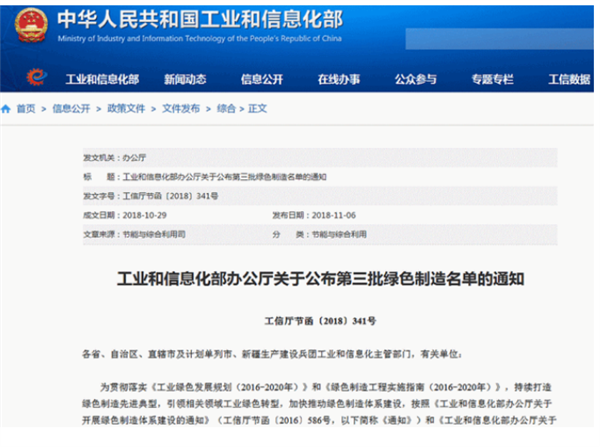The height and width of the screenshot is (447, 600).
Task: Click the 首页 breadcrumb link
Action: pyautogui.click(x=26, y=108)
